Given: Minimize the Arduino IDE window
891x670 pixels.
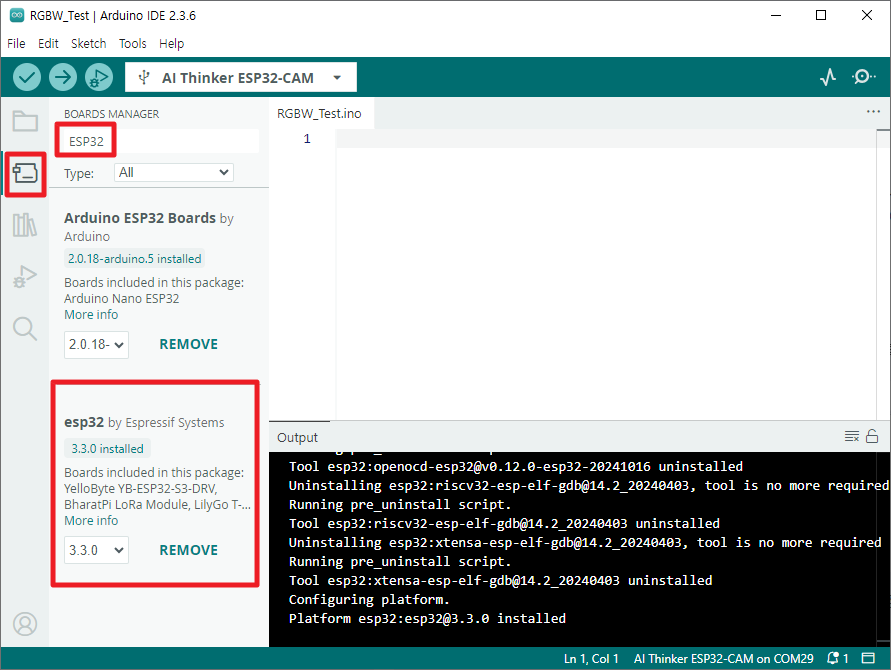Looking at the screenshot, I should (x=776, y=15).
